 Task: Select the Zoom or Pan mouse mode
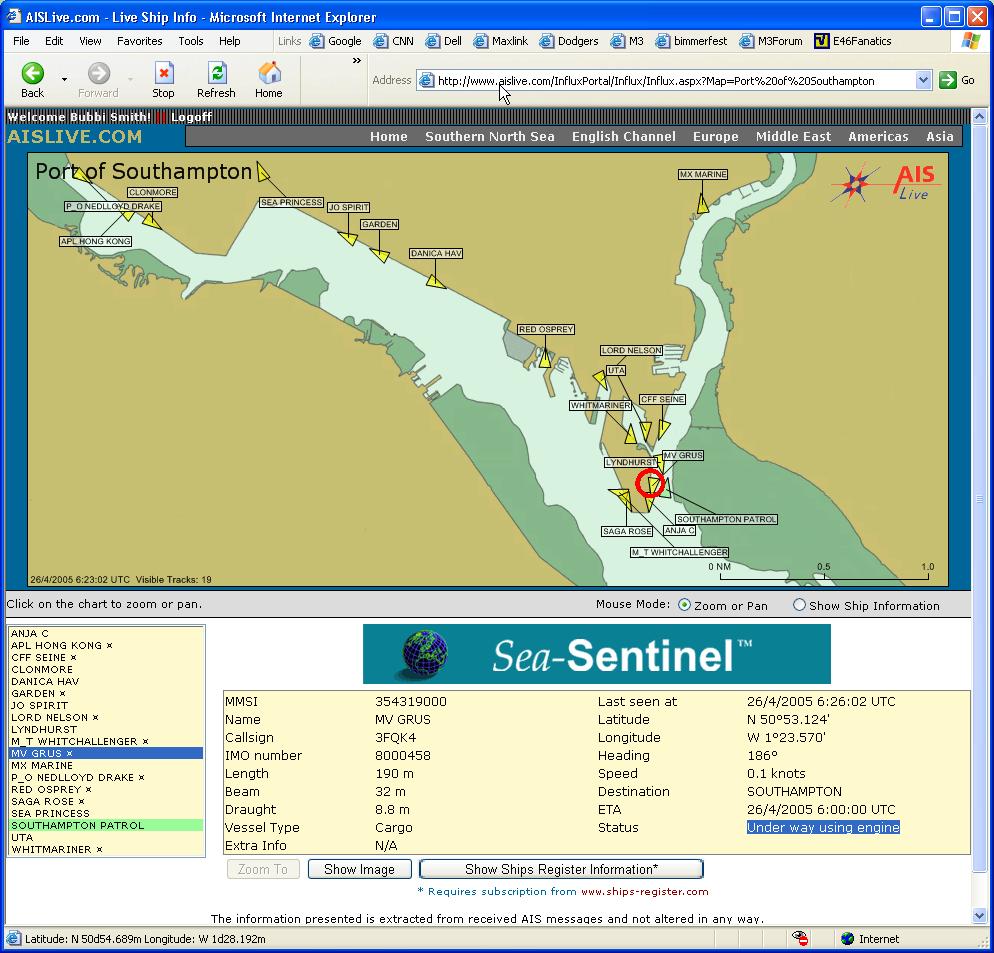684,605
